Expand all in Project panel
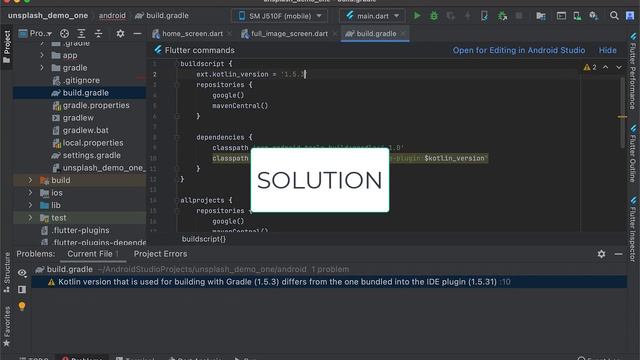This screenshot has width=640, height=360. pyautogui.click(x=81, y=33)
